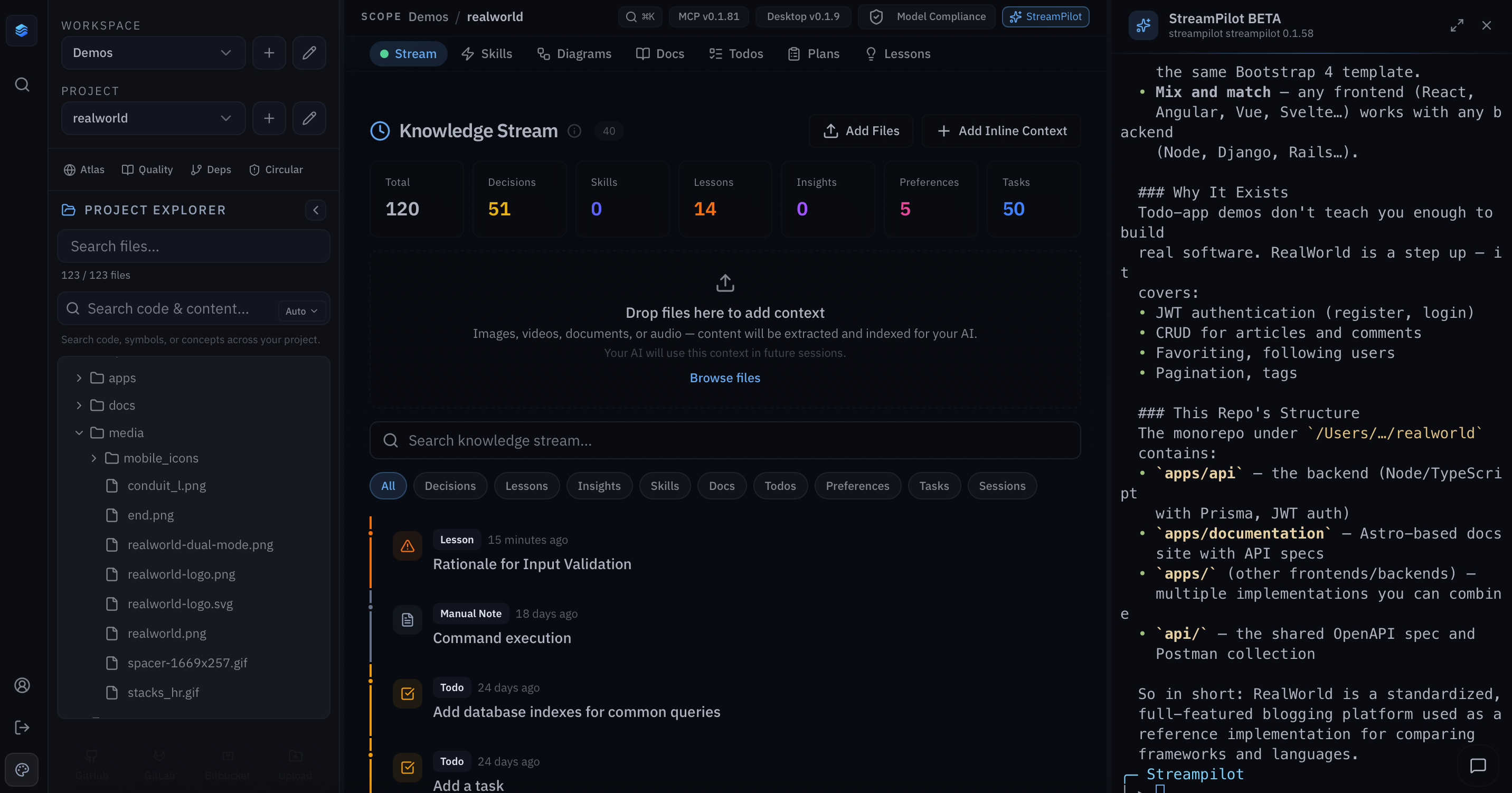The width and height of the screenshot is (1512, 793).
Task: Toggle the StreamPilot button in header
Action: tap(1045, 16)
